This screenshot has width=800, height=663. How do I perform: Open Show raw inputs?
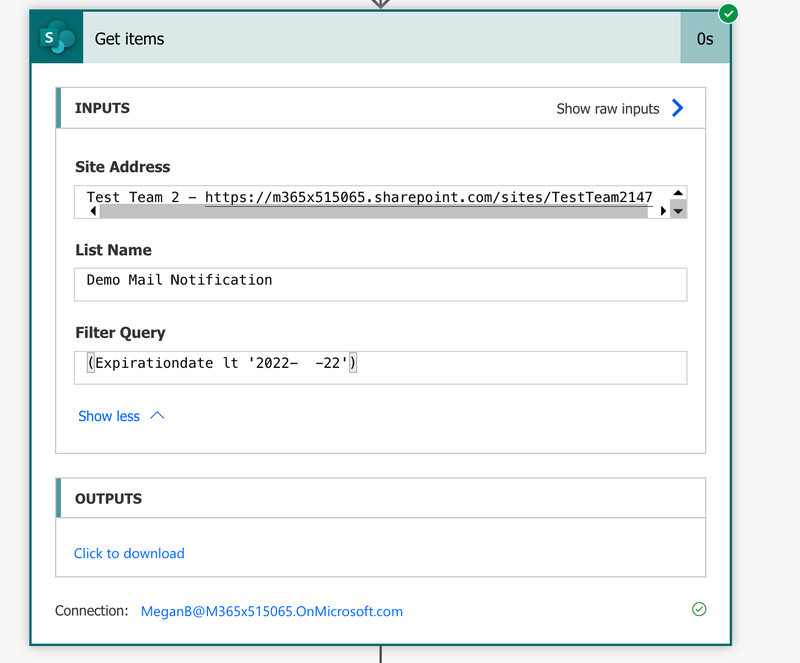tap(608, 109)
